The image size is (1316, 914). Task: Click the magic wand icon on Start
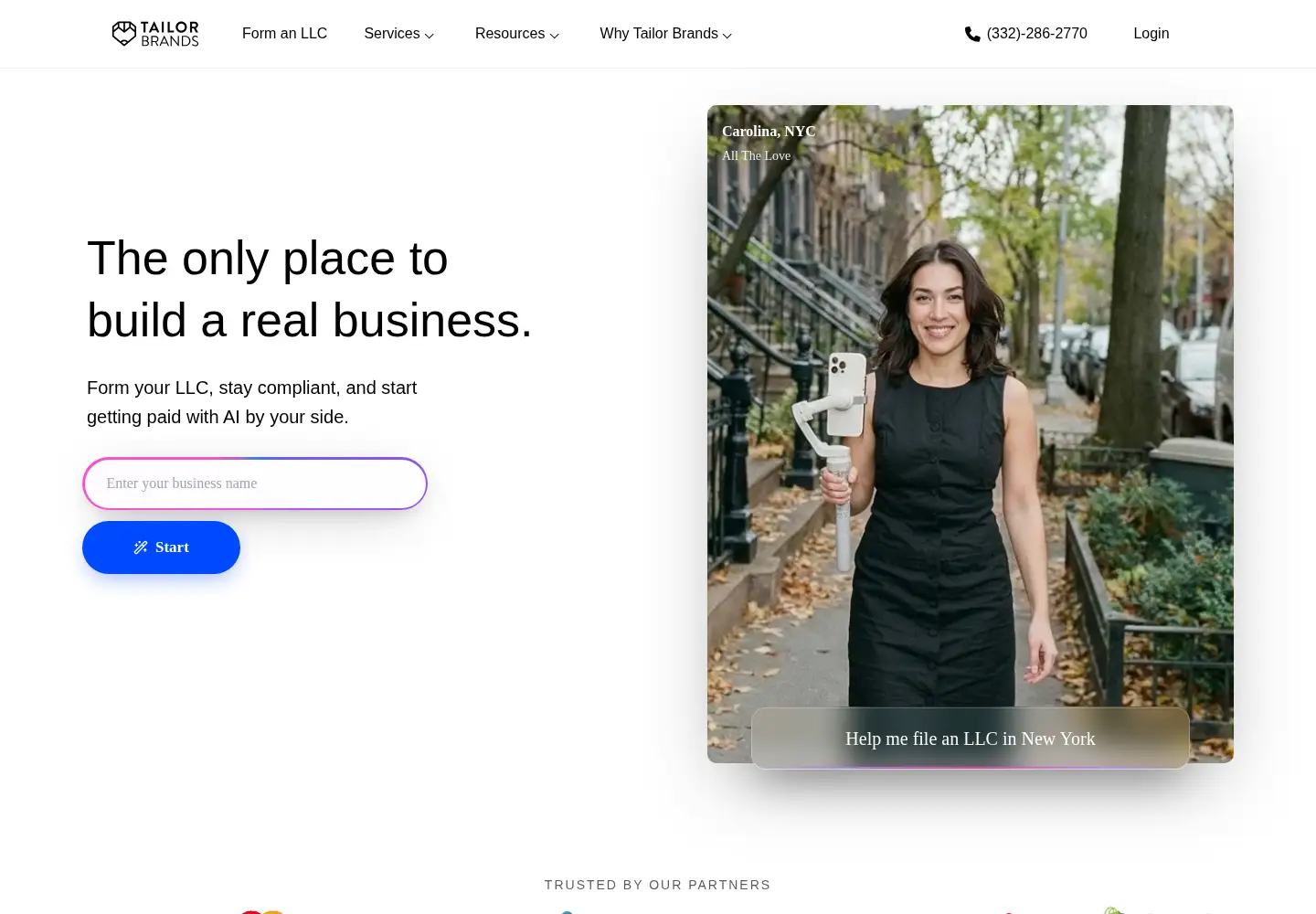[141, 547]
